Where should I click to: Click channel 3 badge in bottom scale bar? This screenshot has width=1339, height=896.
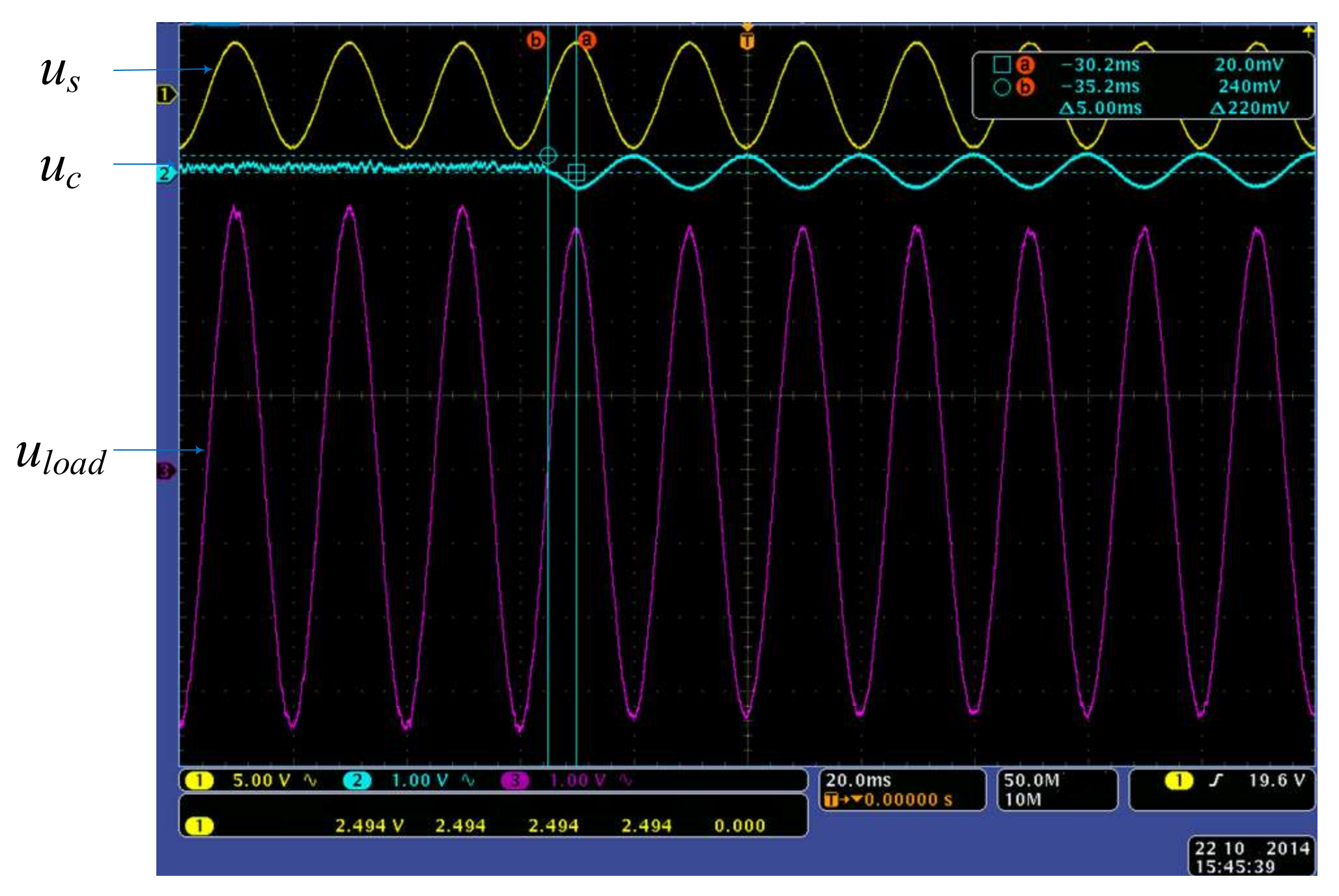pyautogui.click(x=516, y=780)
